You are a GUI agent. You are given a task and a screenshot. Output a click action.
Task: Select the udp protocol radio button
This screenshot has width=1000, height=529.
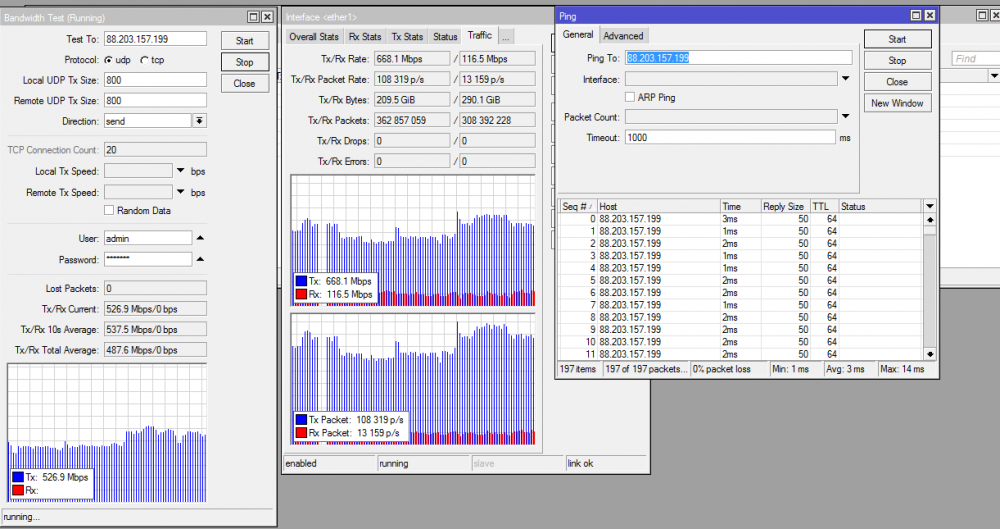click(x=108, y=60)
